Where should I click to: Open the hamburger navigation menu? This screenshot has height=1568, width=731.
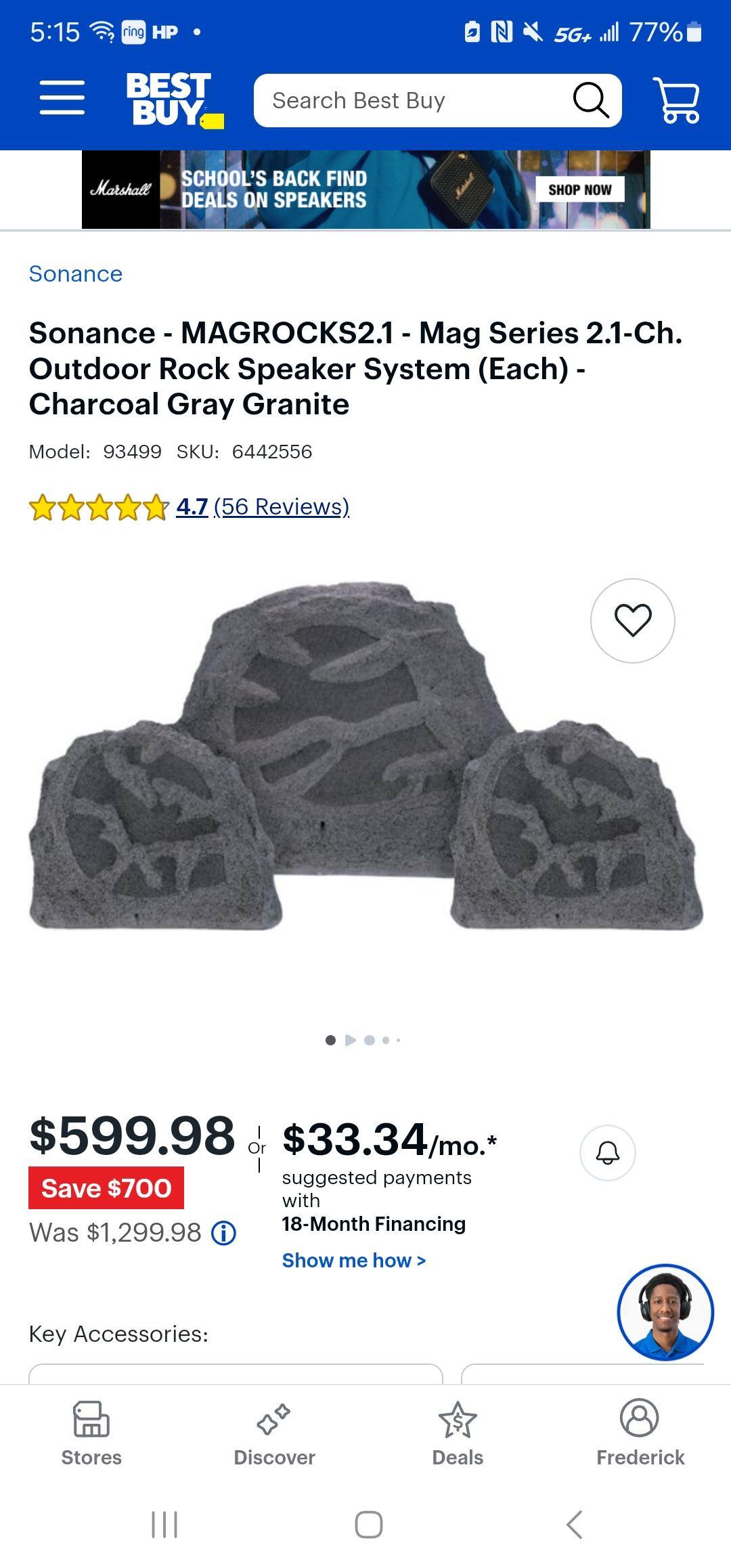62,98
